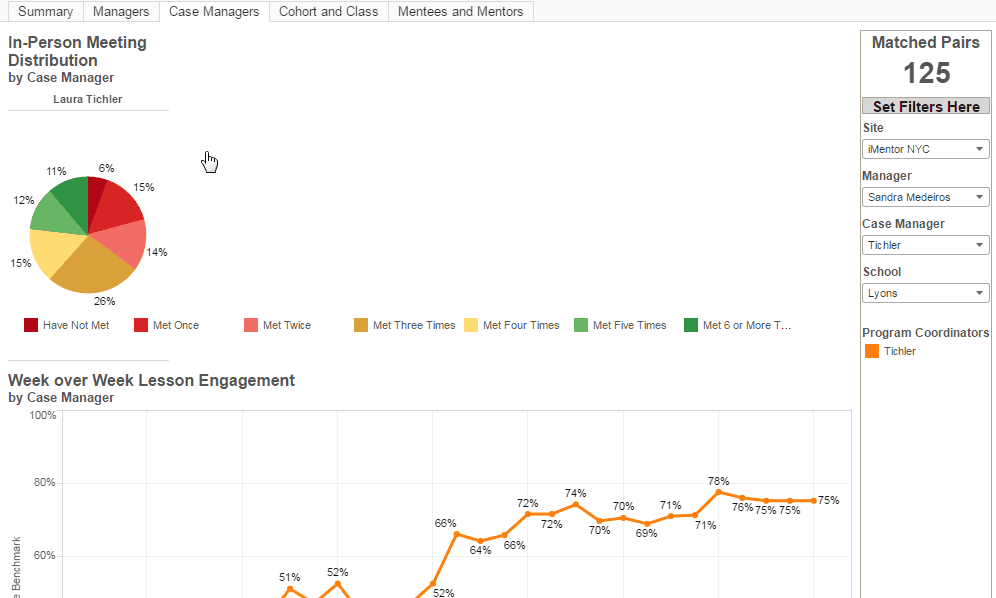Click the Met Twice legend label
Screen dimensions: 996x598
pos(286,325)
